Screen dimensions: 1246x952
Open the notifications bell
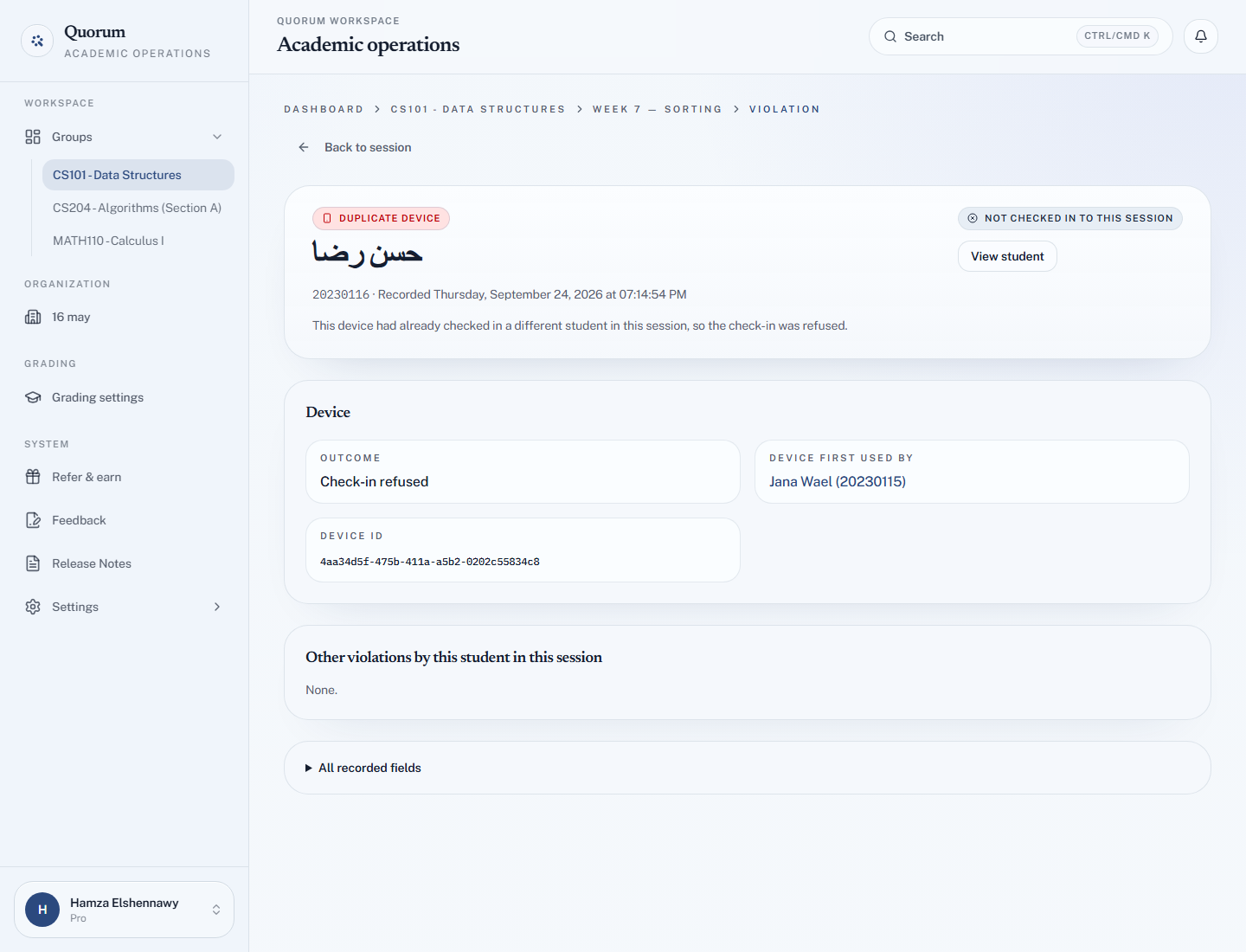click(x=1201, y=36)
